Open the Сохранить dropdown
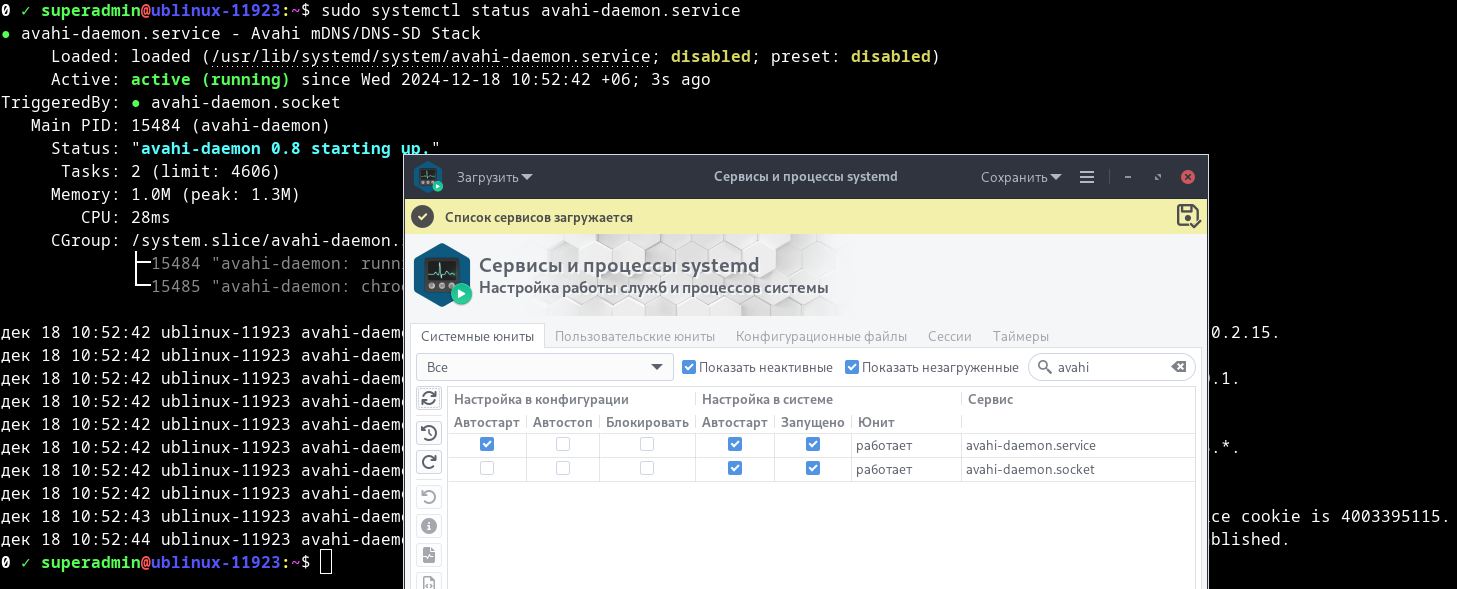This screenshot has width=1457, height=589. click(x=1021, y=177)
